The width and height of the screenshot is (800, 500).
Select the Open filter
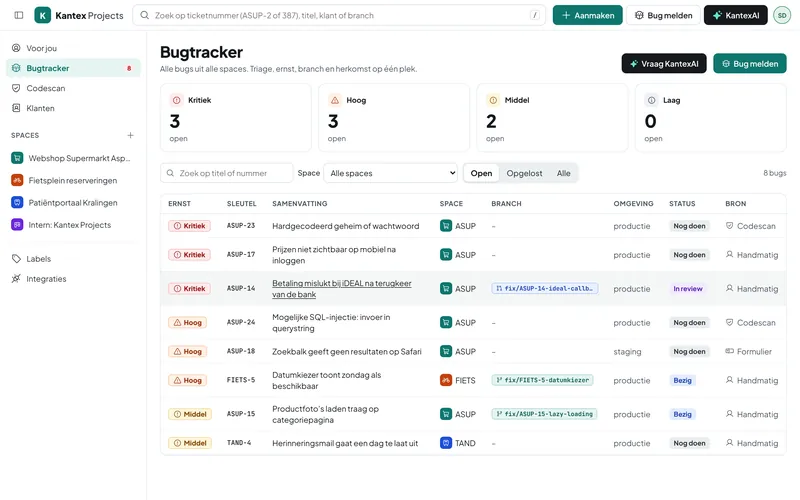[x=481, y=173]
